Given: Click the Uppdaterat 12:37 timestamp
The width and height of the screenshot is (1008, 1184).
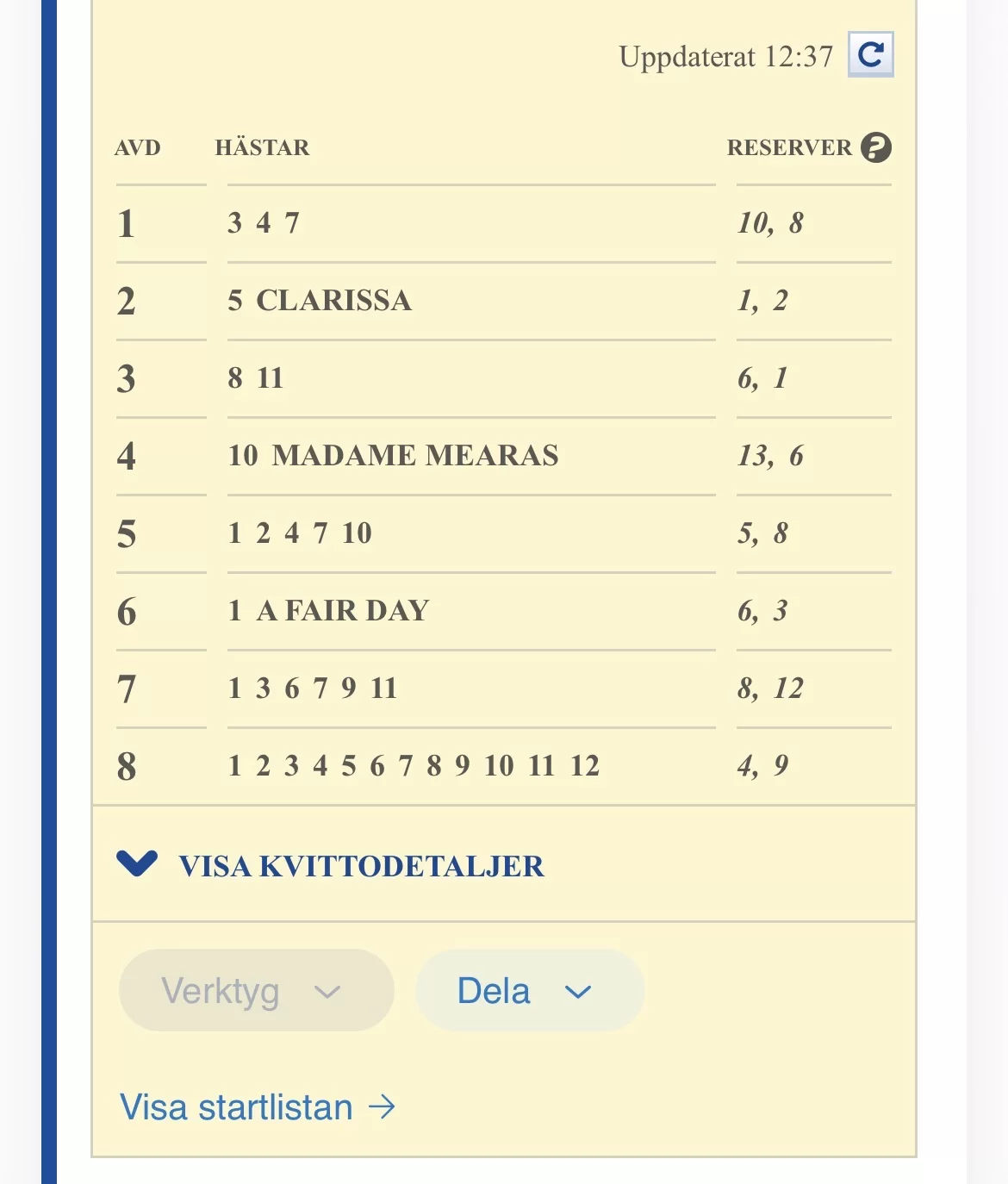Looking at the screenshot, I should 726,57.
